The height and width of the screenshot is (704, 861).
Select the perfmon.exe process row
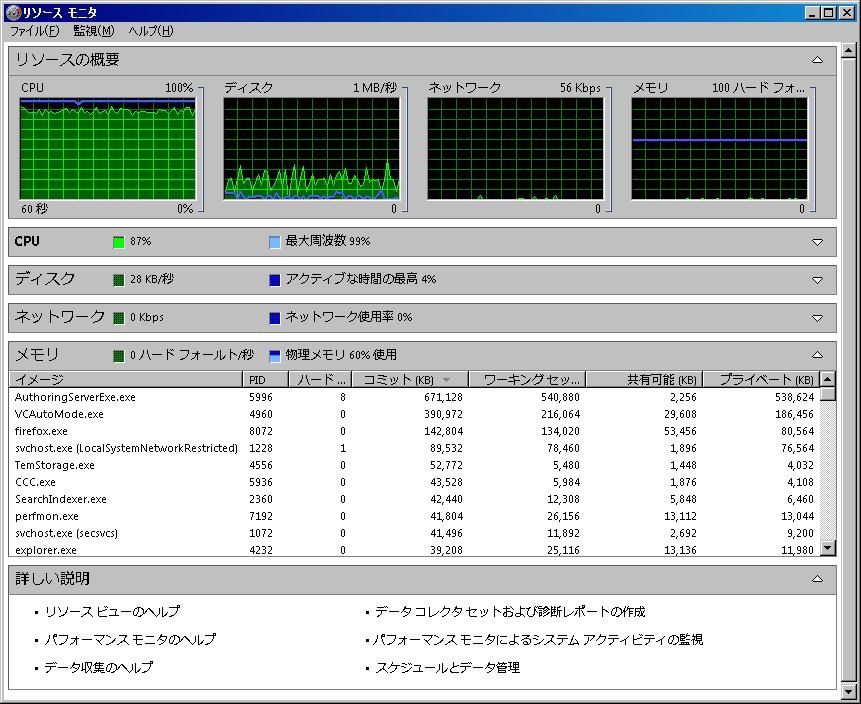pos(415,516)
